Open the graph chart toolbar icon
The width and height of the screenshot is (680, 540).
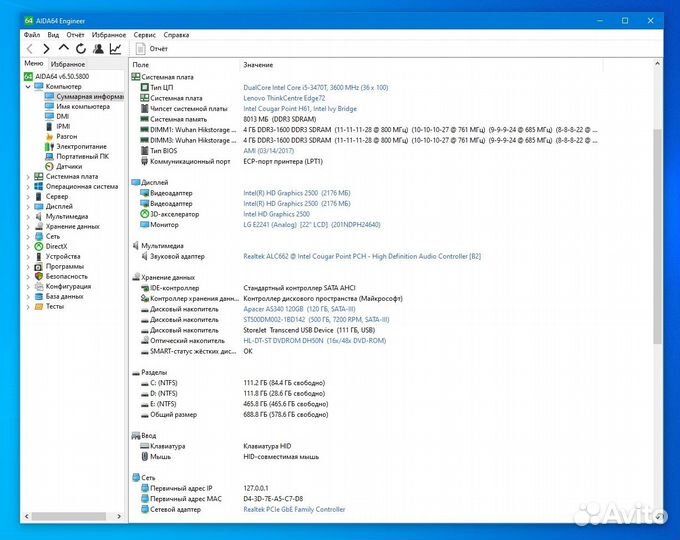(x=115, y=49)
